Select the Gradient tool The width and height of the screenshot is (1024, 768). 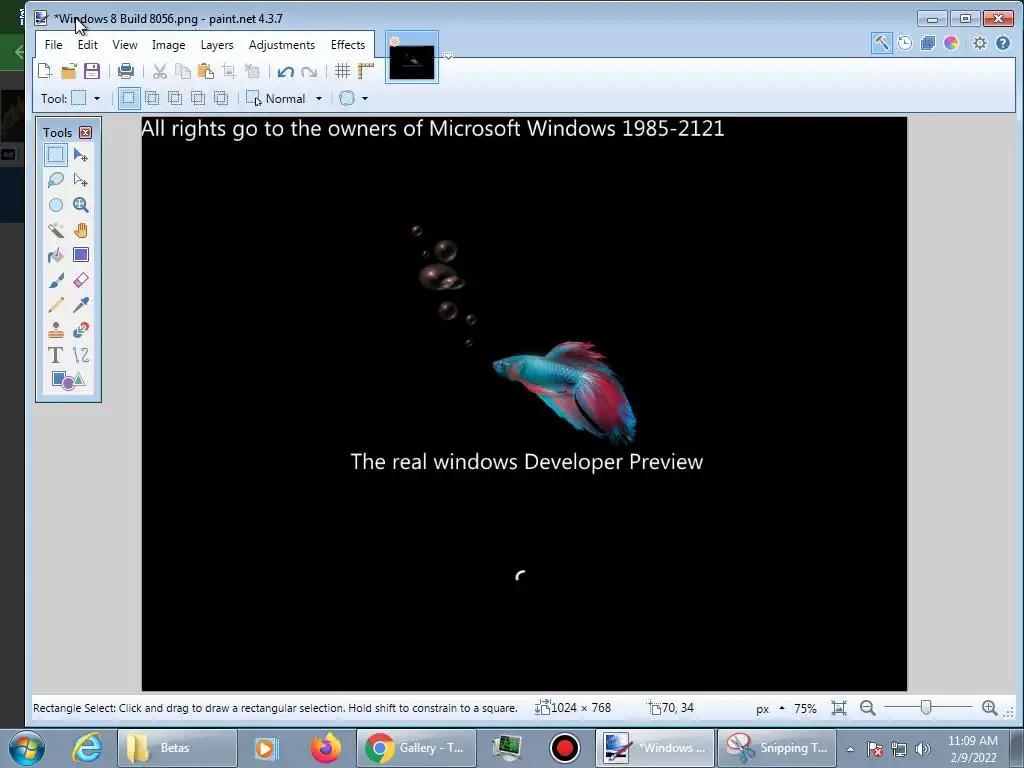click(x=80, y=255)
